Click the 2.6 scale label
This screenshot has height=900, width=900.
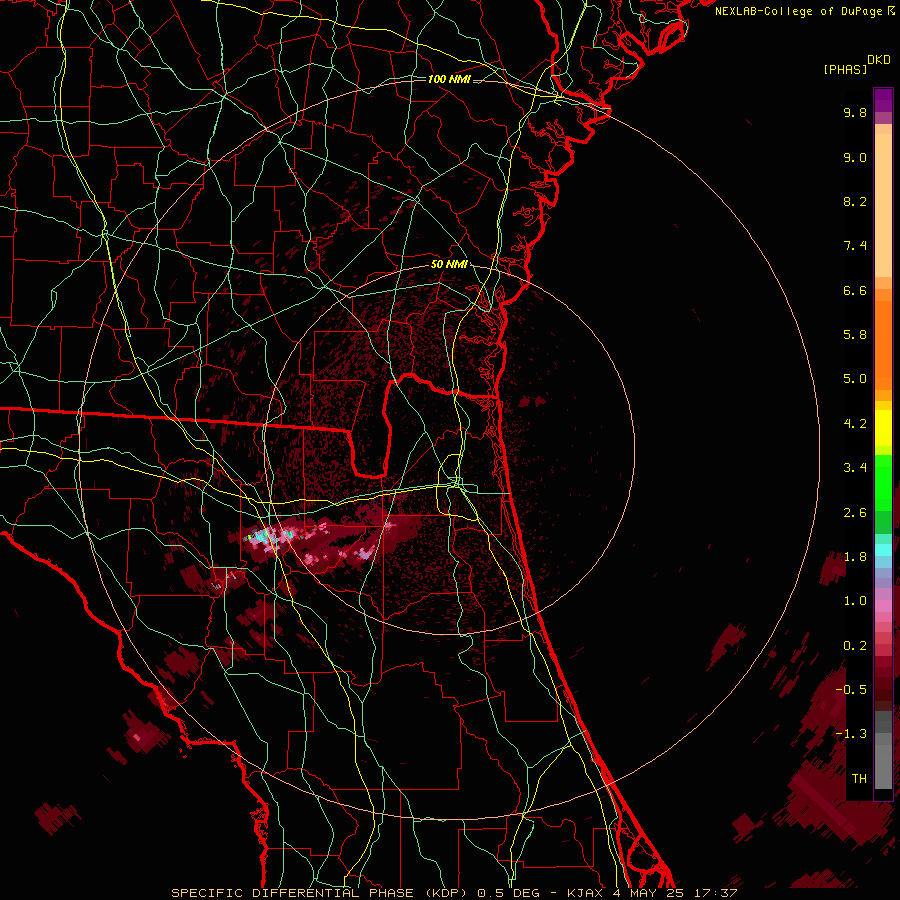[x=855, y=513]
